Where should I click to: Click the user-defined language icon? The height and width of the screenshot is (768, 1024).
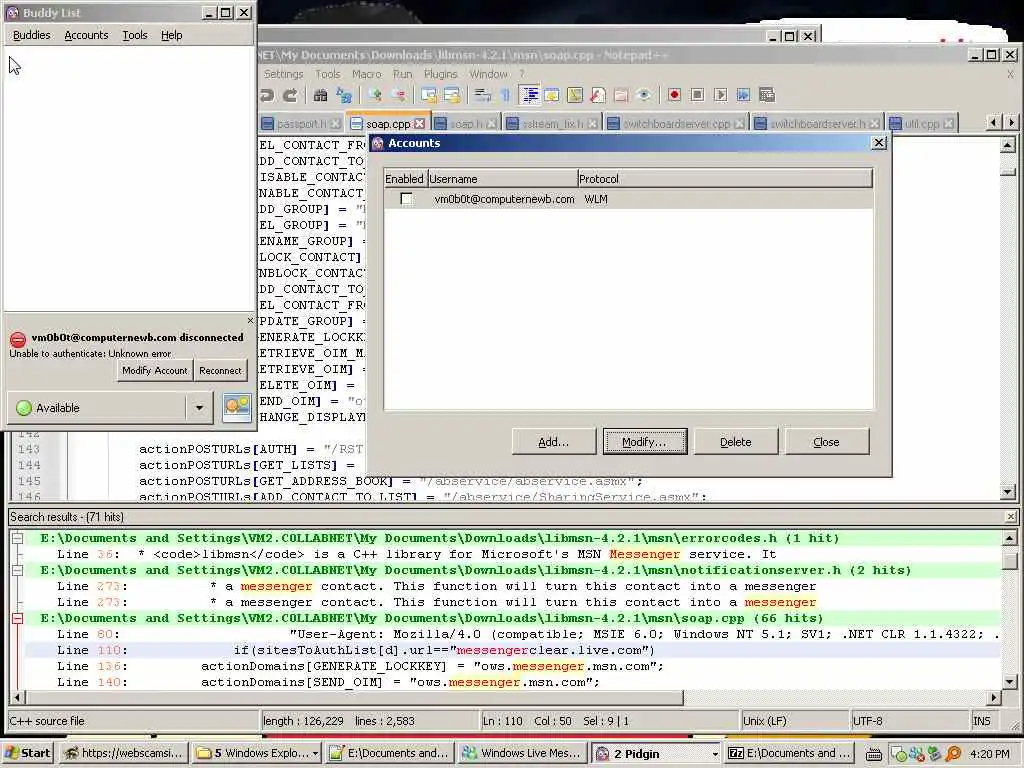552,95
